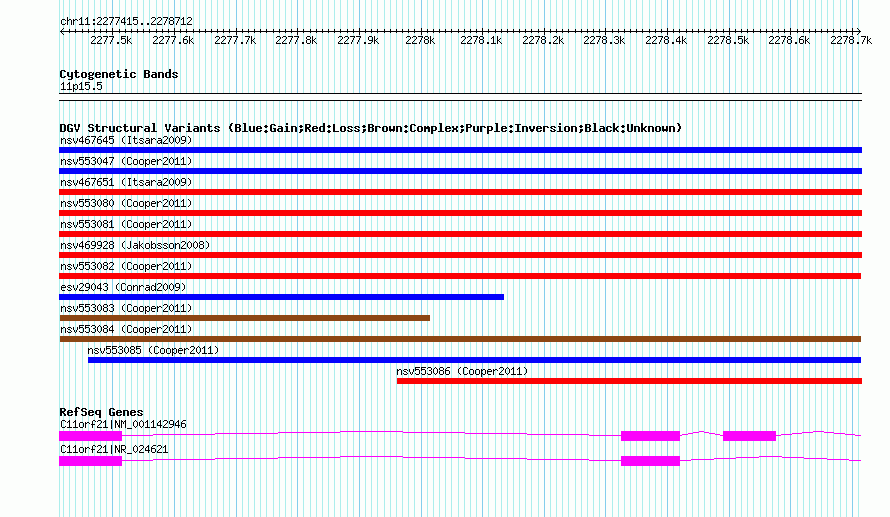Click the 2278k mark on the ruler
This screenshot has width=890, height=517.
[420, 40]
